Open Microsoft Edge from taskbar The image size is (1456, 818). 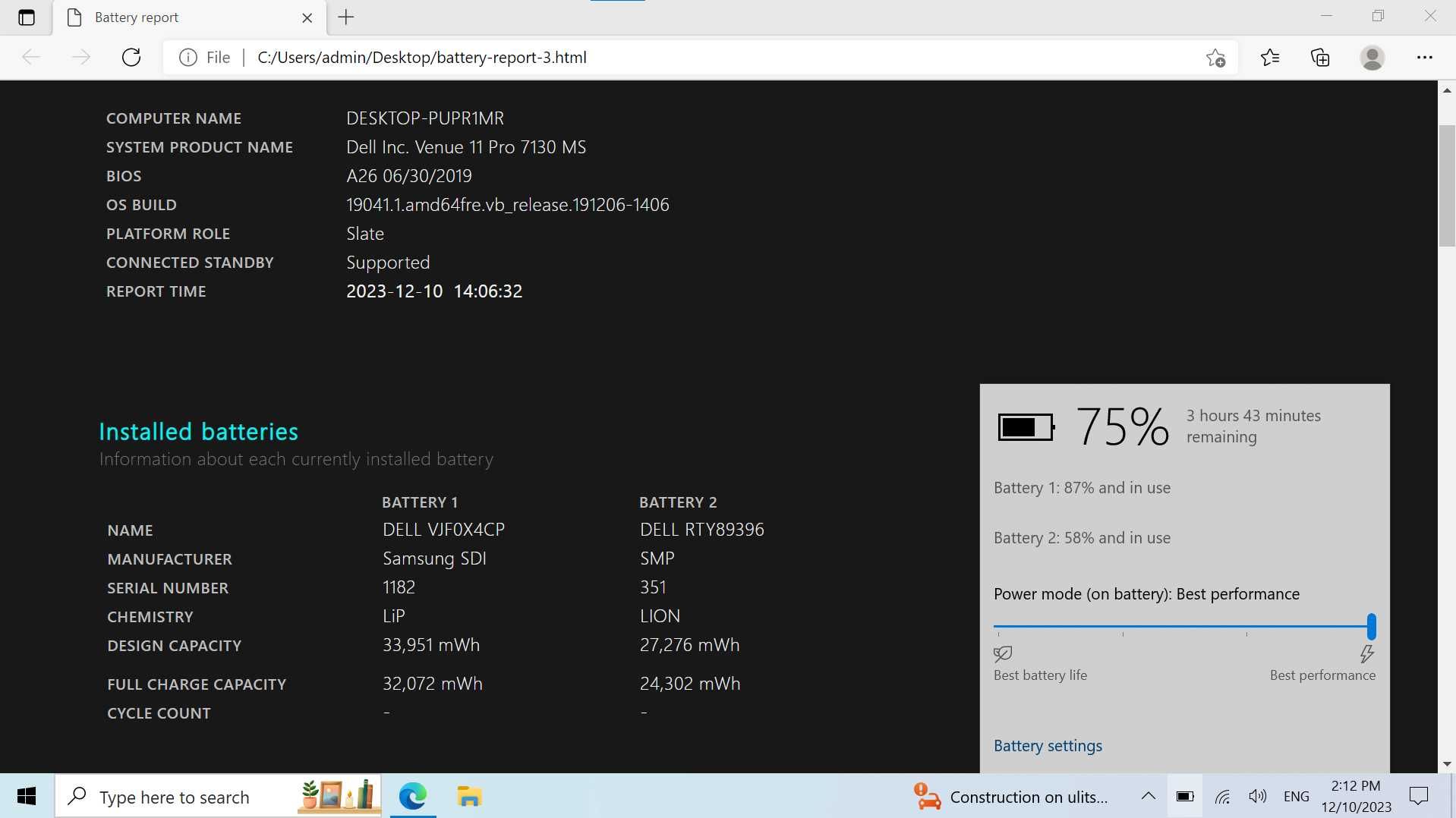pyautogui.click(x=412, y=796)
